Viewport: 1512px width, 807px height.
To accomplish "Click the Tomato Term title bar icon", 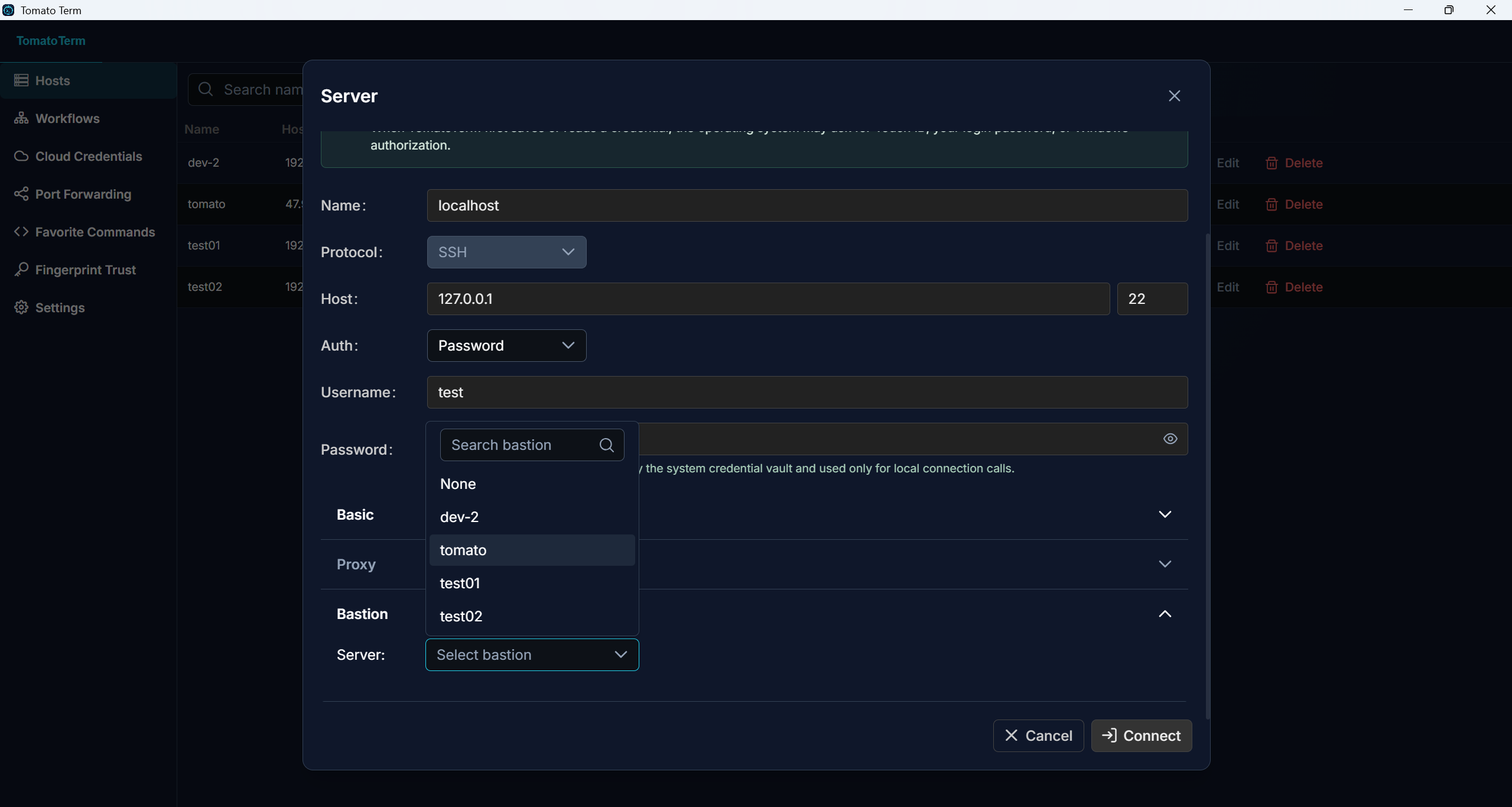I will [8, 10].
